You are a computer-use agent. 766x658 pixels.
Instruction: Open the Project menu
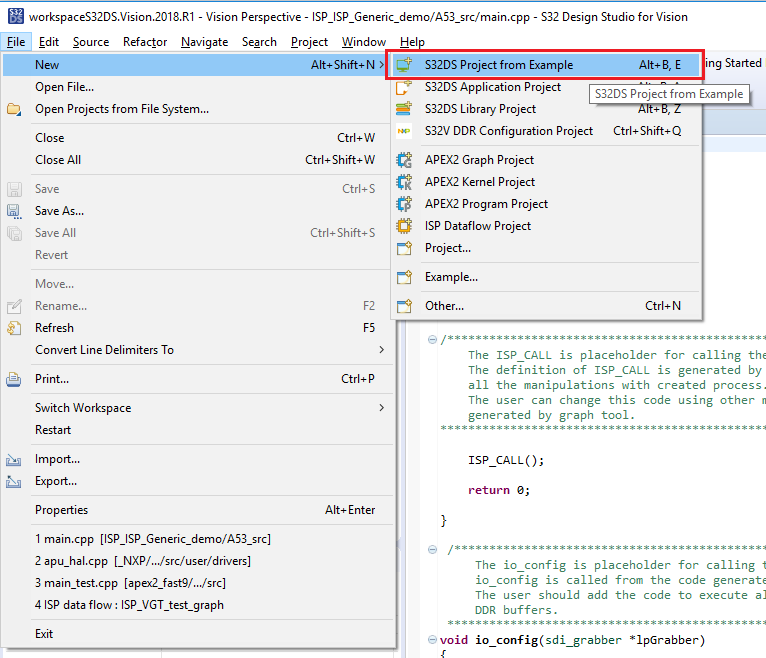pos(309,42)
